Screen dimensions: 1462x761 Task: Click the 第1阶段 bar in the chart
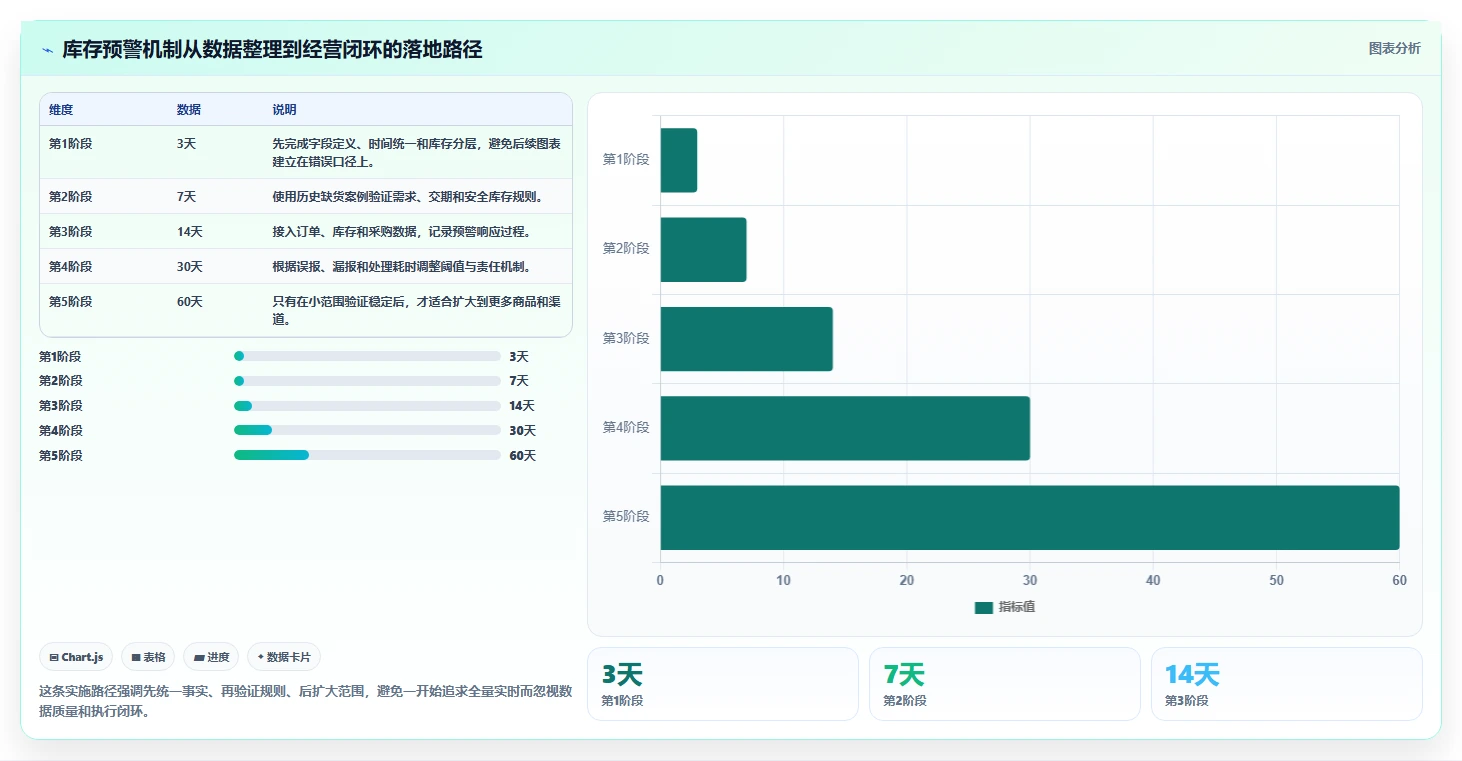[x=679, y=160]
